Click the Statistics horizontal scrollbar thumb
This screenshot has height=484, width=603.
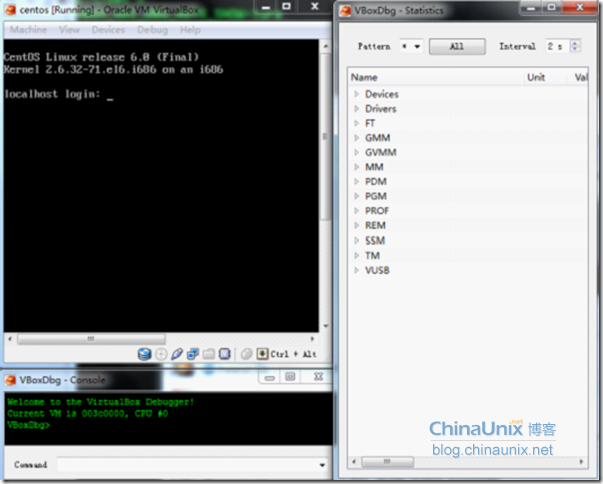click(388, 461)
